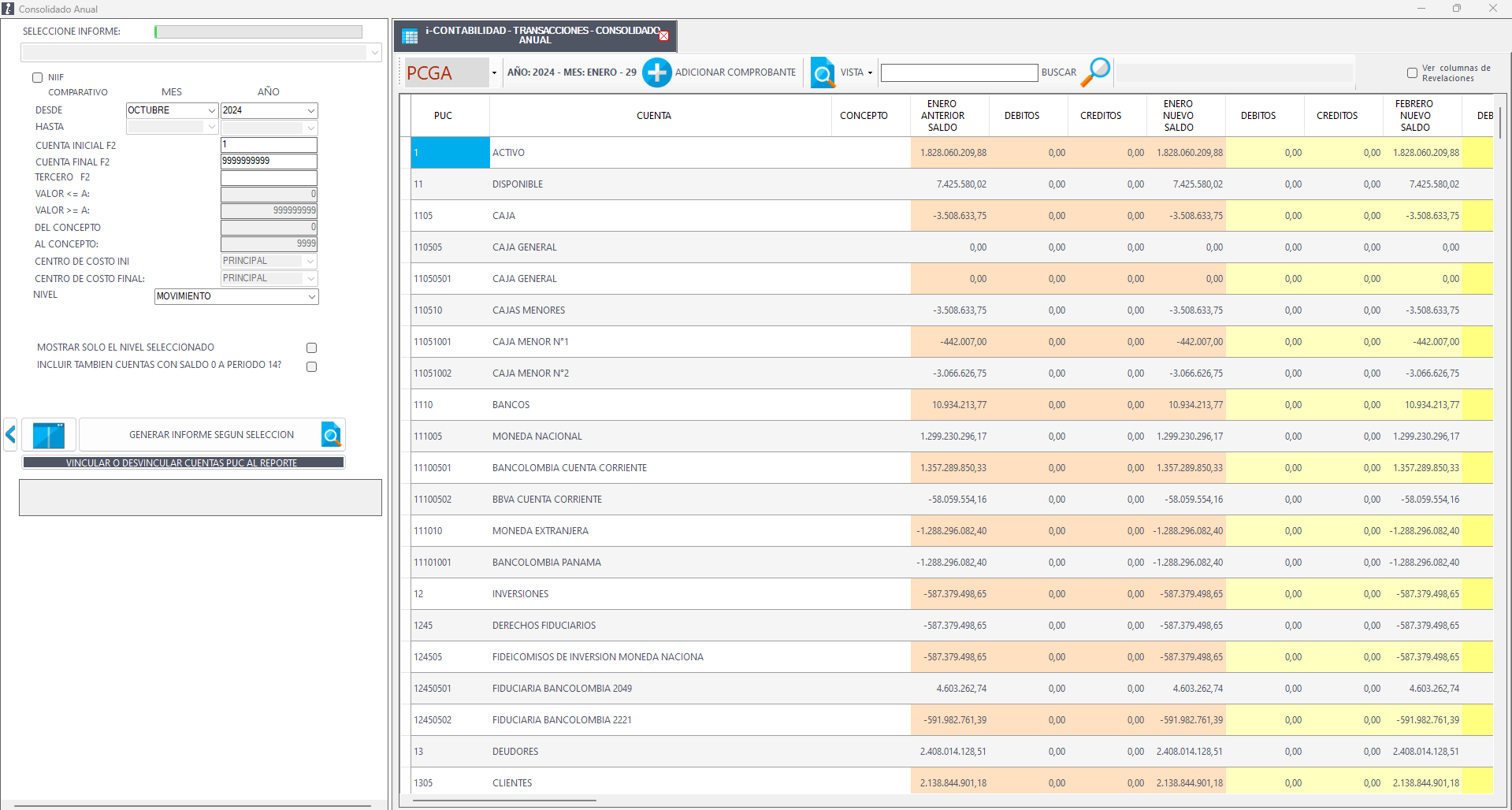The image size is (1512, 810).
Task: Open the Vista dropdown menu
Action: point(869,72)
